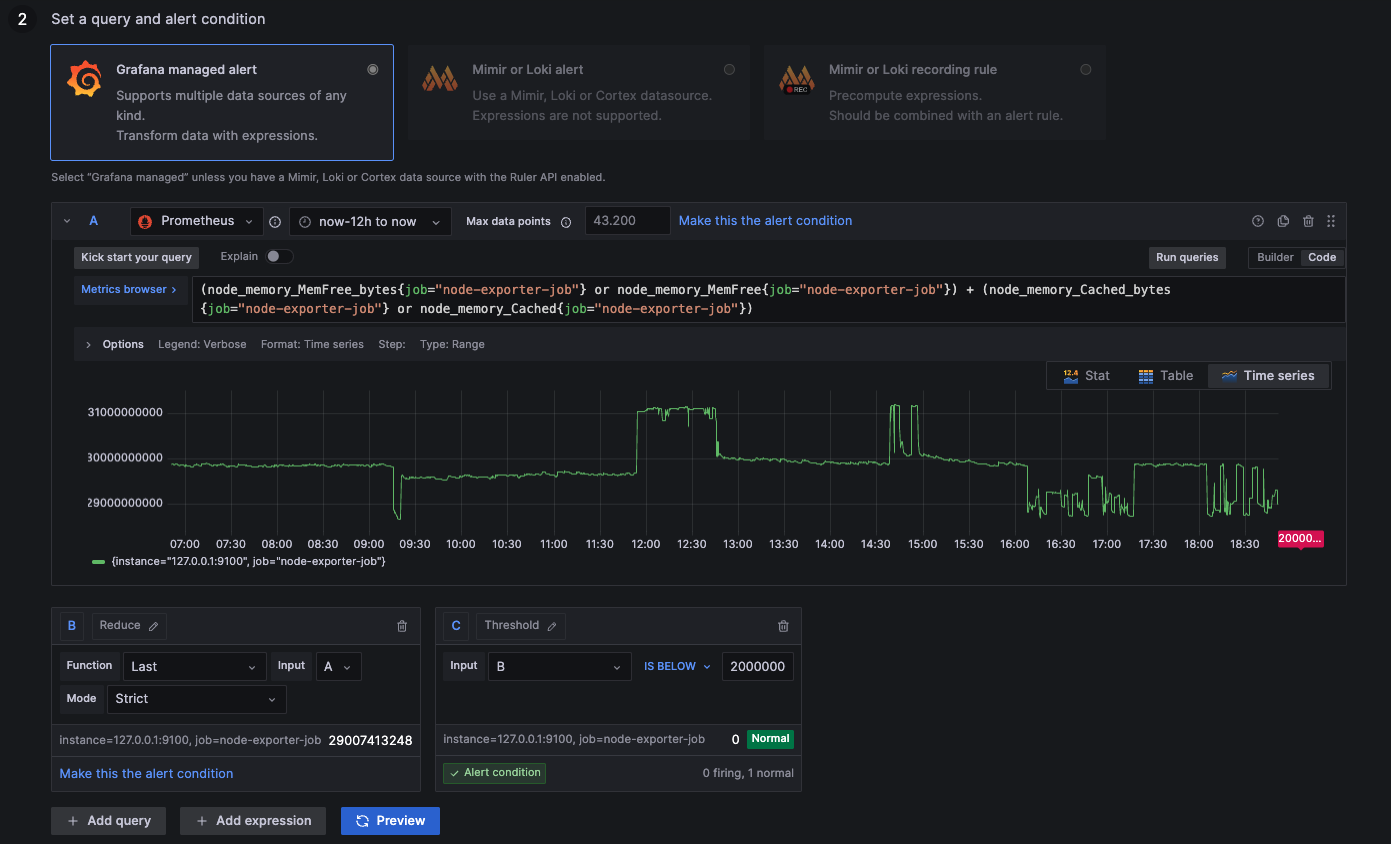Edit the Reduce expression type with pencil icon
Screen dimensions: 1391x844
pyautogui.click(x=154, y=626)
